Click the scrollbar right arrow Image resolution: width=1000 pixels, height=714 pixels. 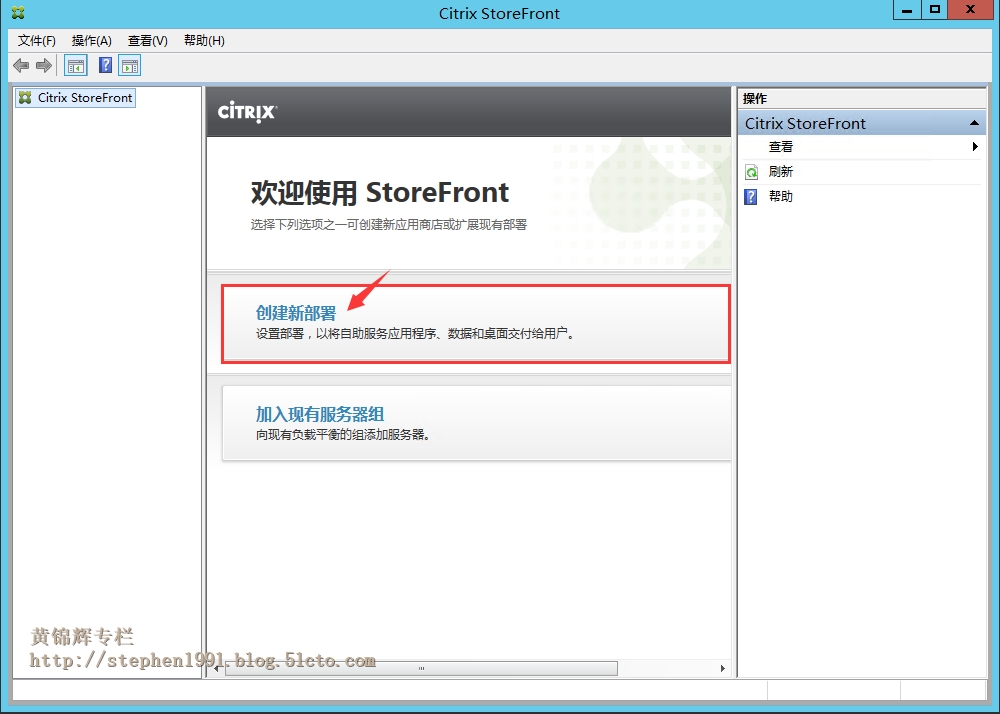pos(723,668)
